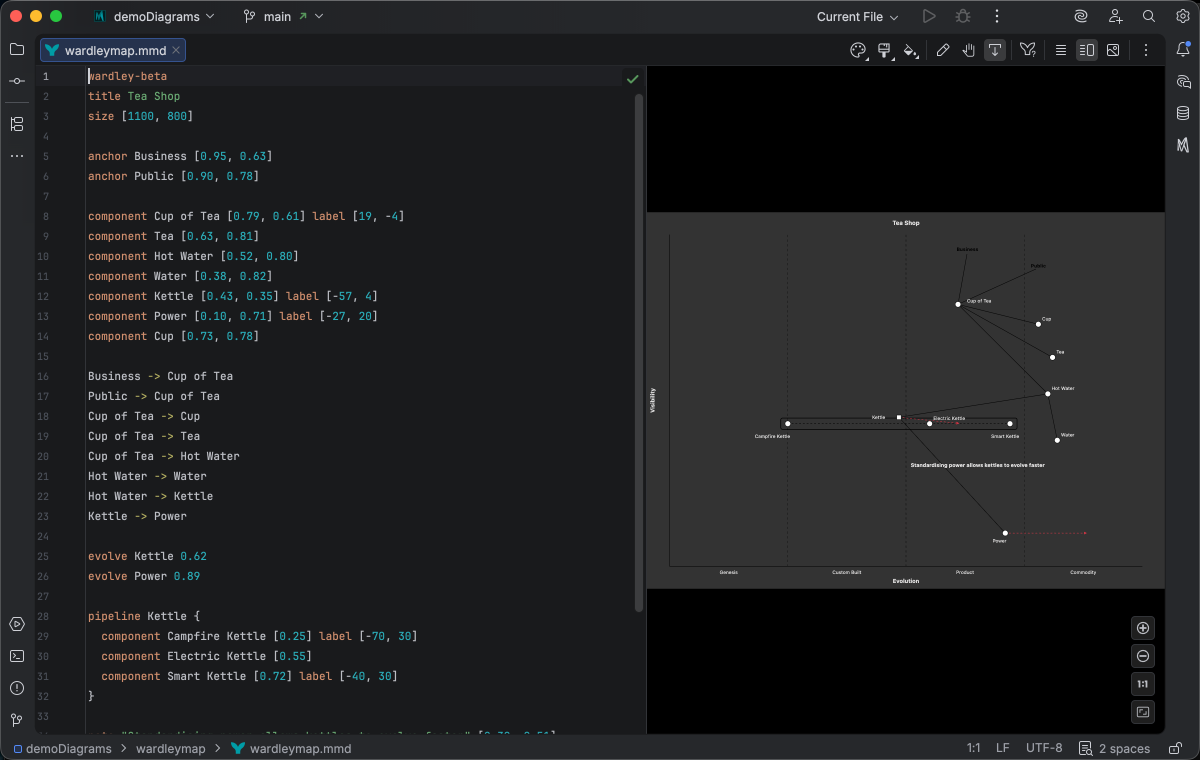The width and height of the screenshot is (1200, 760).
Task: Open the Mermaid help icon with question mark
Action: click(1027, 49)
